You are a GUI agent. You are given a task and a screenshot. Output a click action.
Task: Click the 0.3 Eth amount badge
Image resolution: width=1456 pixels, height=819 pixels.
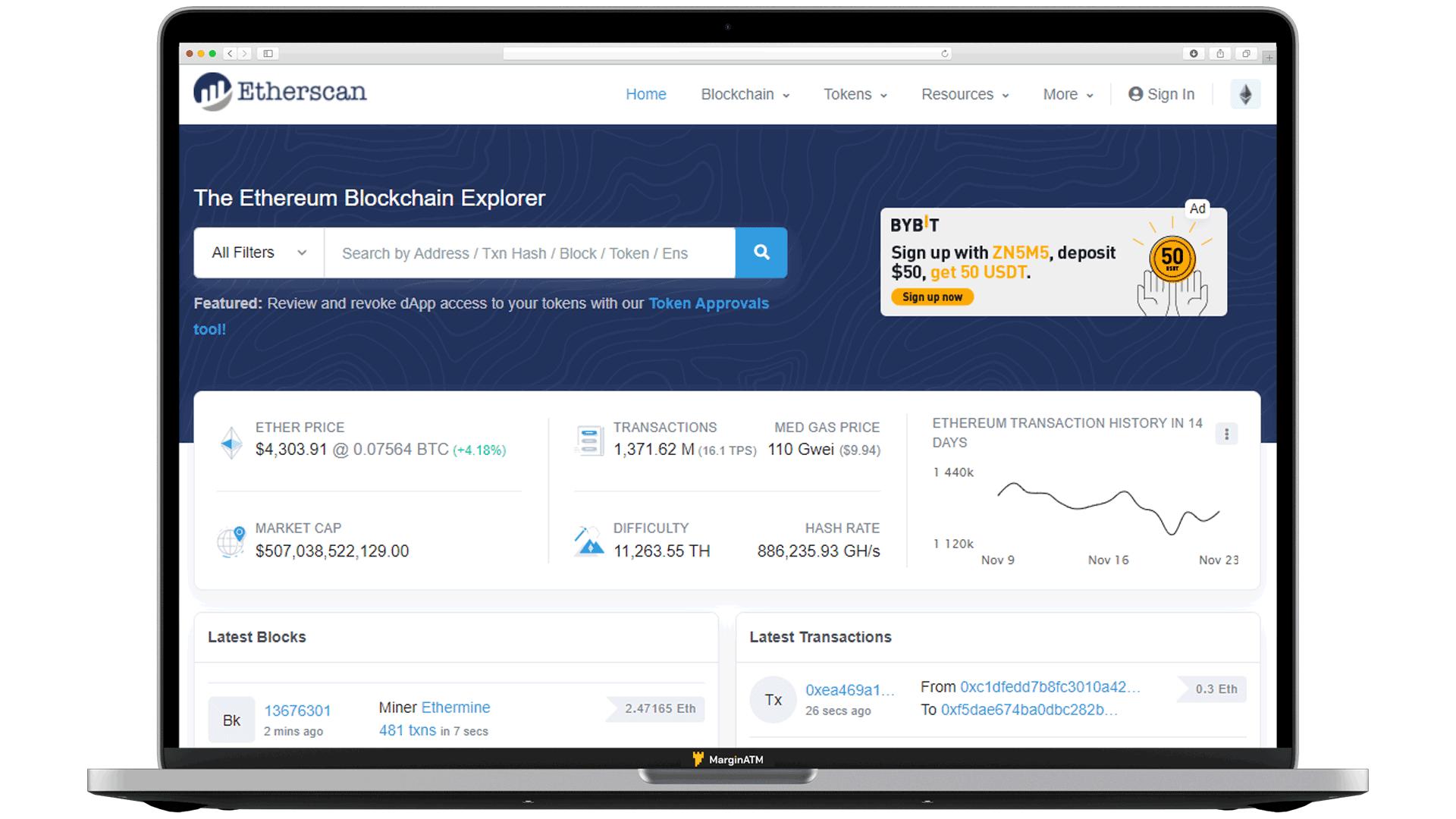pyautogui.click(x=1213, y=689)
